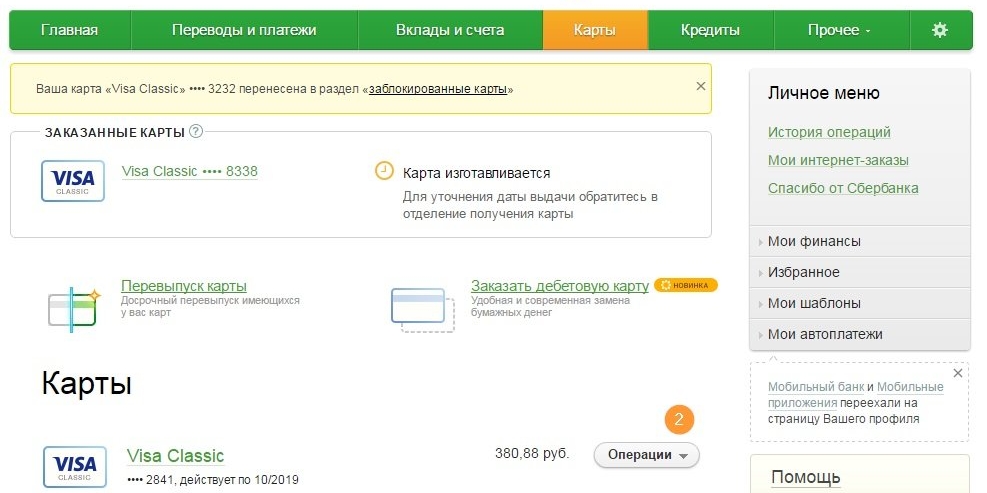
Task: Switch to Вклады и счета tab
Action: pyautogui.click(x=450, y=30)
